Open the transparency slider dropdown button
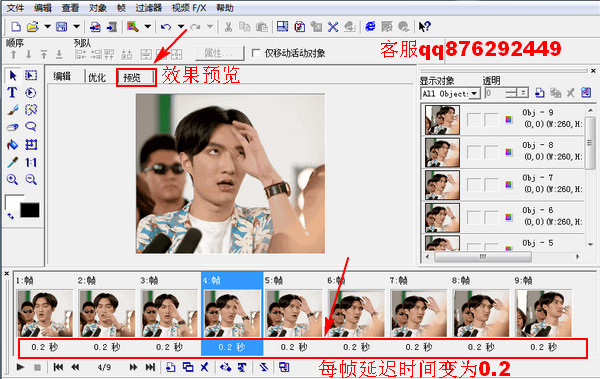 [524, 93]
